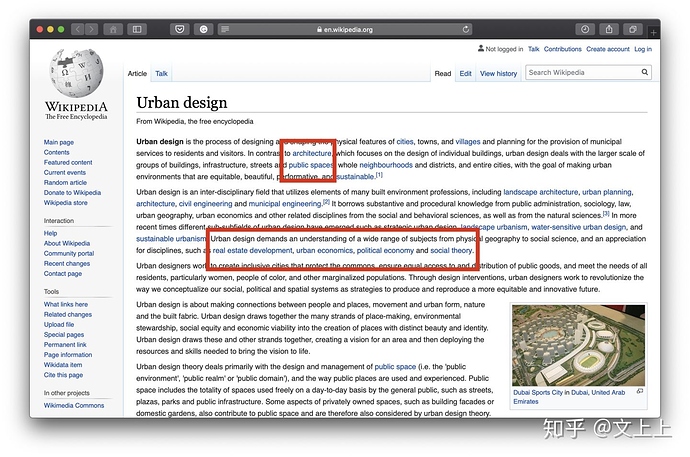Follow the cities link in first paragraph
Image resolution: width=690 pixels, height=457 pixels.
coord(405,142)
